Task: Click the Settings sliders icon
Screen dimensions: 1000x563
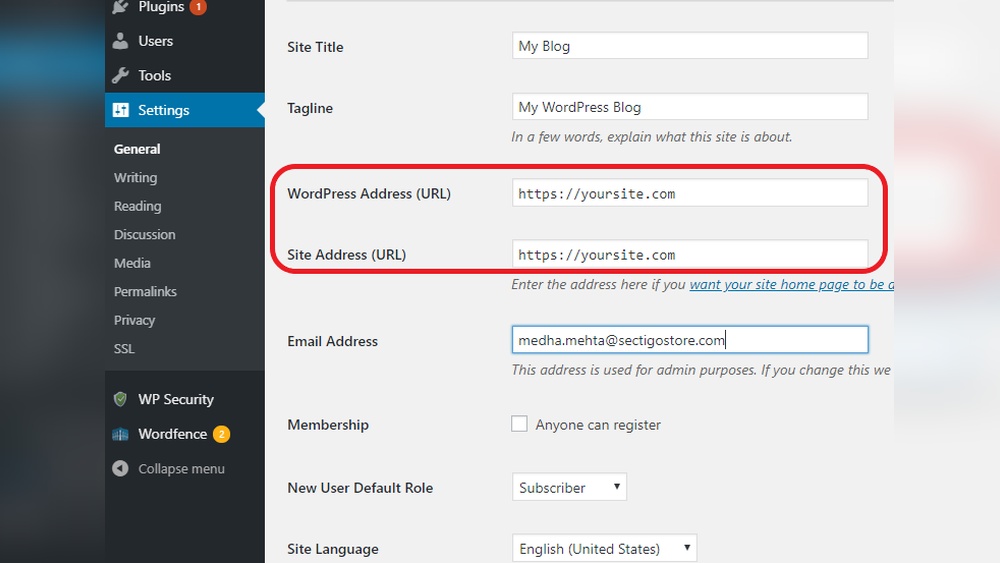Action: point(121,110)
